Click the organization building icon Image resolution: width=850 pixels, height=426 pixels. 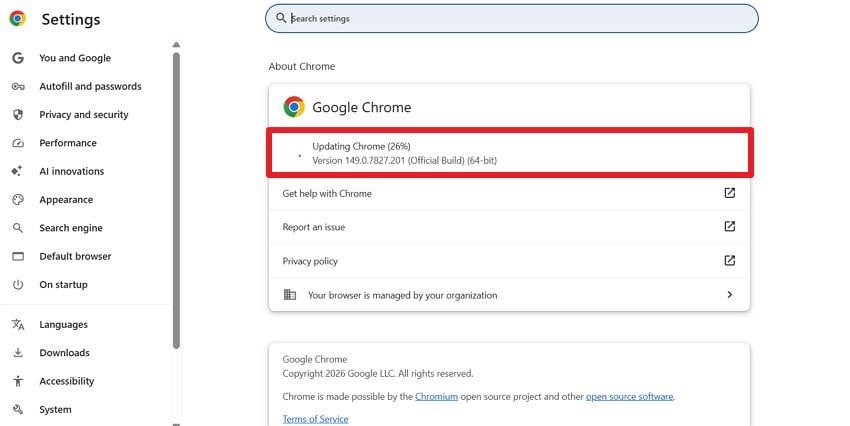290,295
